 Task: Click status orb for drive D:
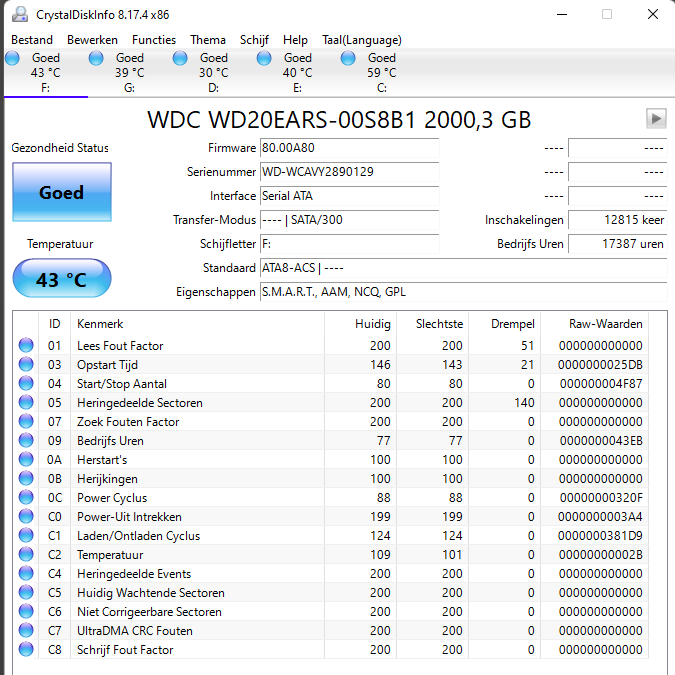tap(180, 58)
